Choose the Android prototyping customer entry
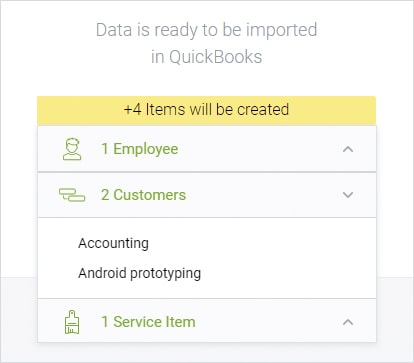Viewport: 414px width, 363px height. [139, 273]
